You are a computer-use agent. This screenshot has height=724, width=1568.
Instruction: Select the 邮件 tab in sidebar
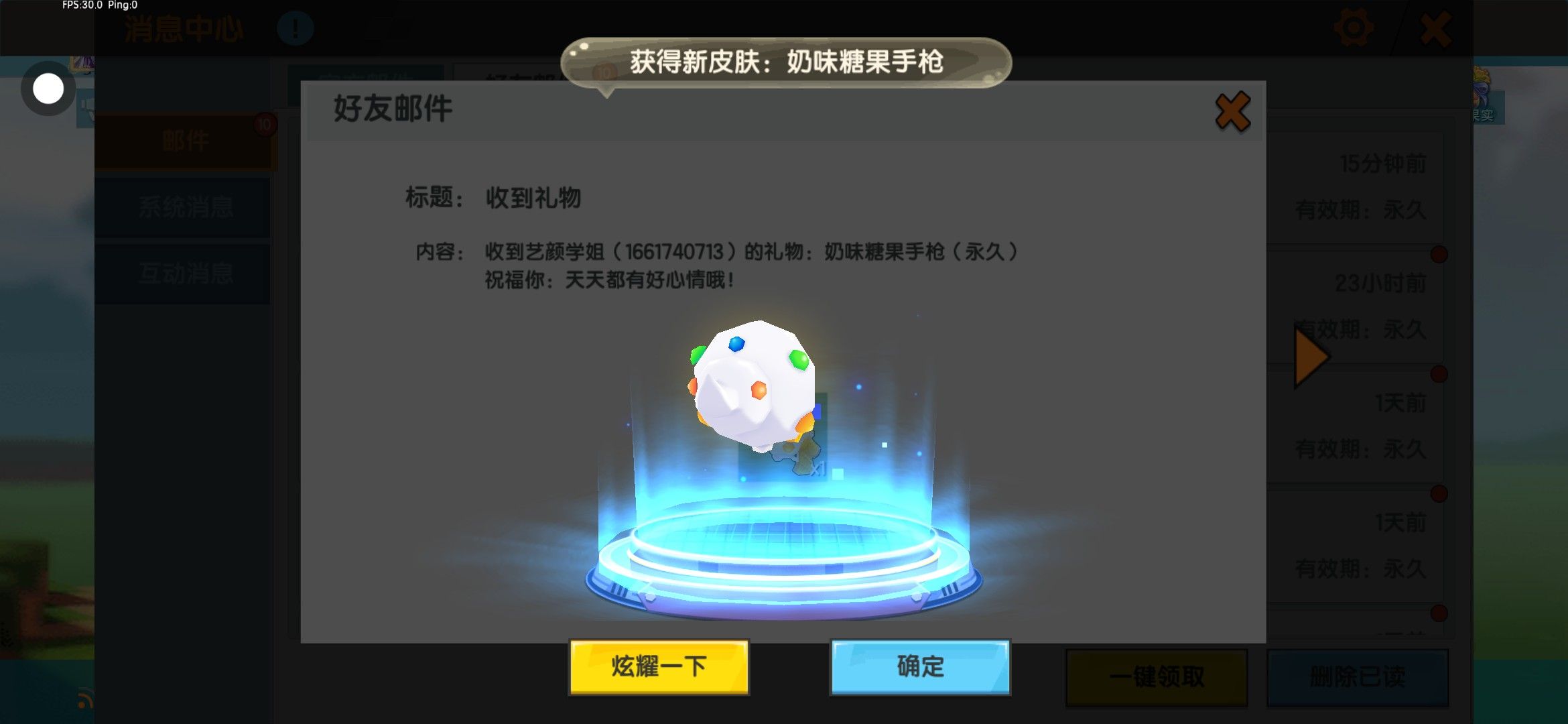click(185, 141)
